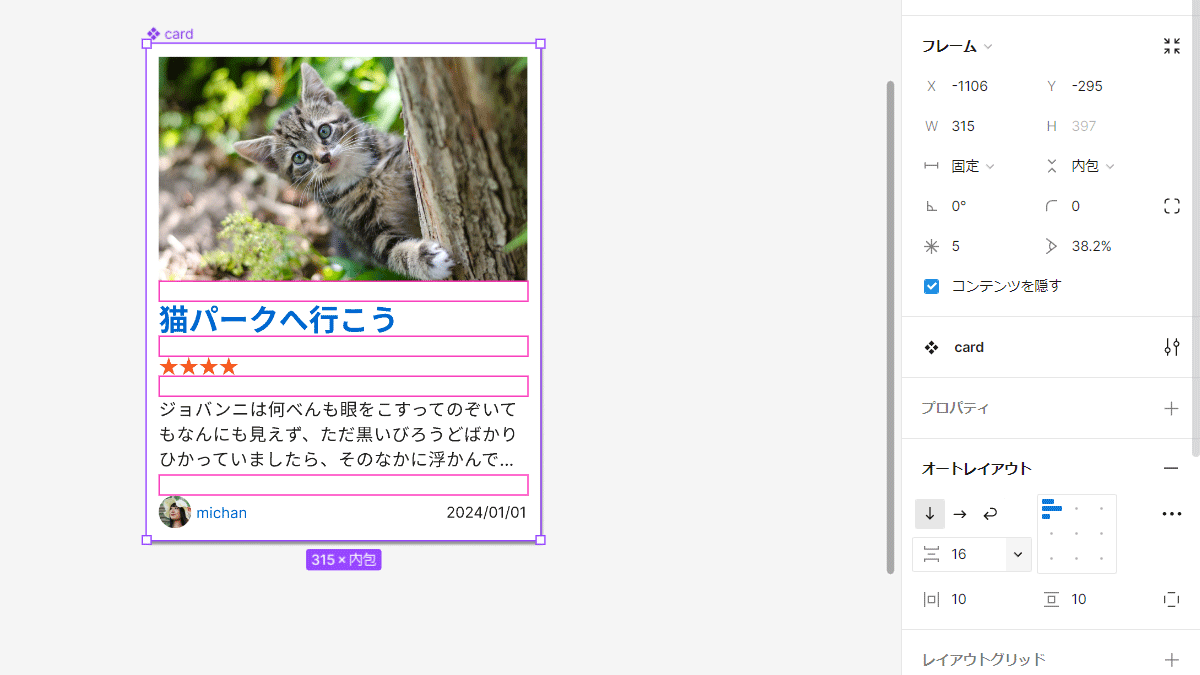This screenshot has width=1200, height=675.
Task: Click the card component diamond icon in panel
Action: (x=931, y=347)
